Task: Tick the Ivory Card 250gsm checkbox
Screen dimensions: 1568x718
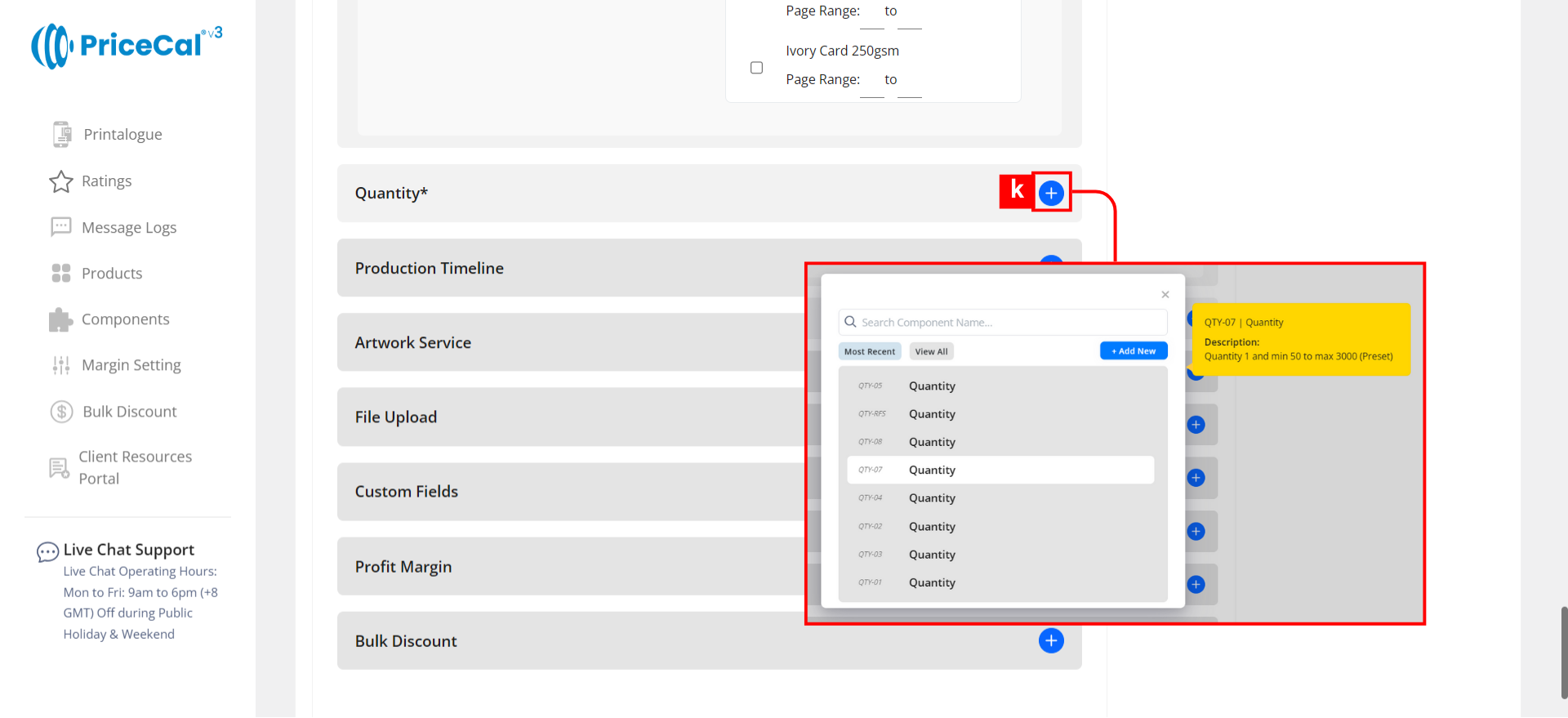Action: point(757,68)
